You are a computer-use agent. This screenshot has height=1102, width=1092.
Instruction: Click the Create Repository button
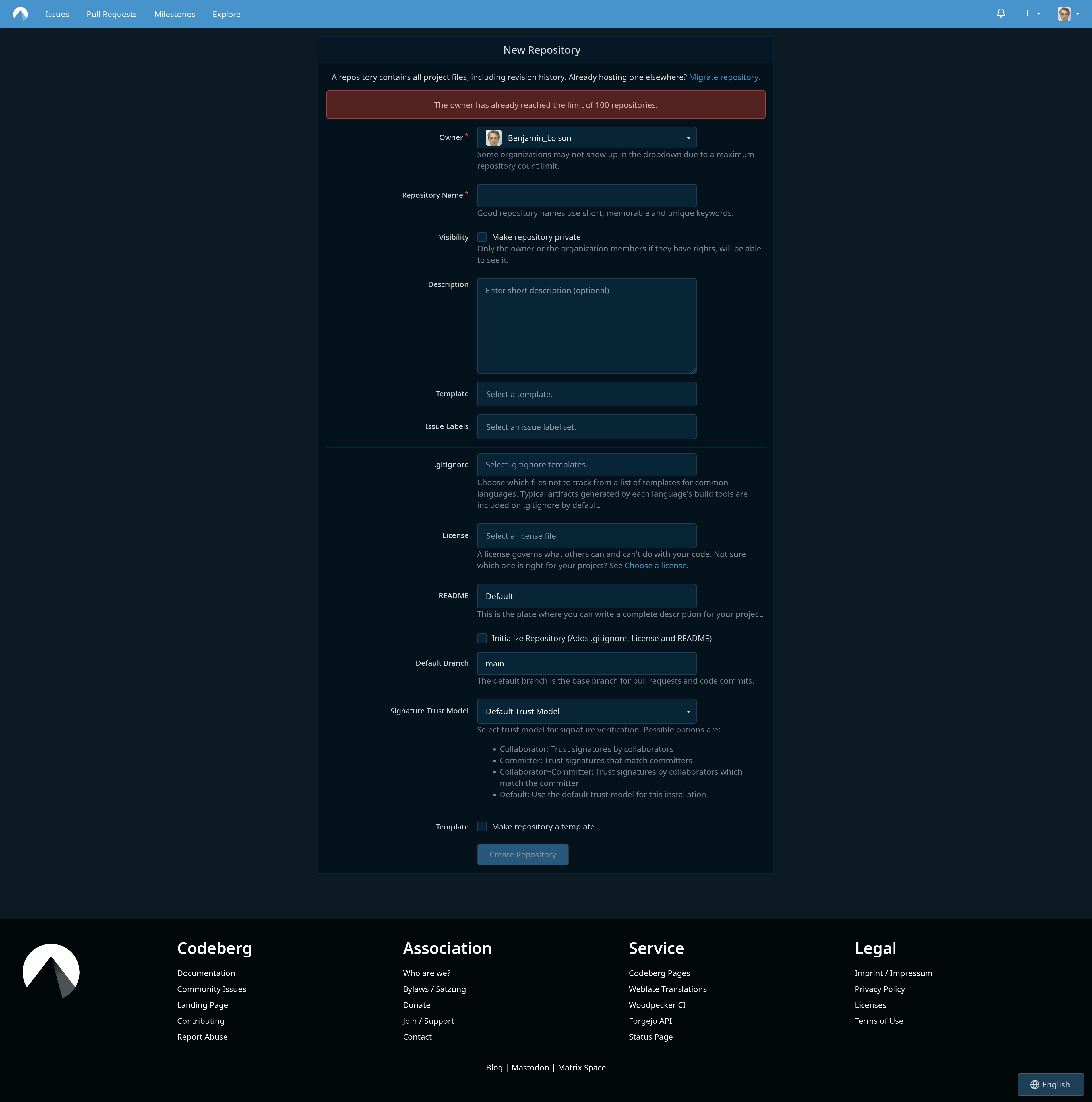(522, 855)
